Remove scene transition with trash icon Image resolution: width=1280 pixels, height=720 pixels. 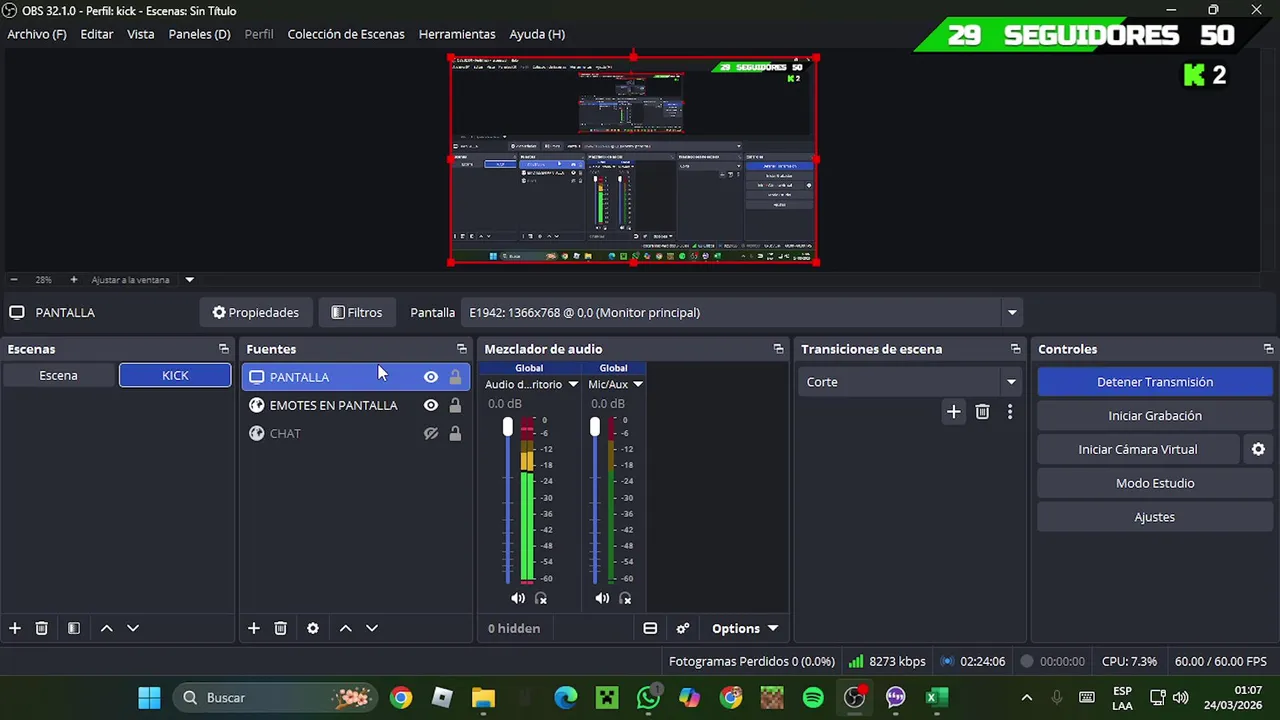pyautogui.click(x=982, y=412)
